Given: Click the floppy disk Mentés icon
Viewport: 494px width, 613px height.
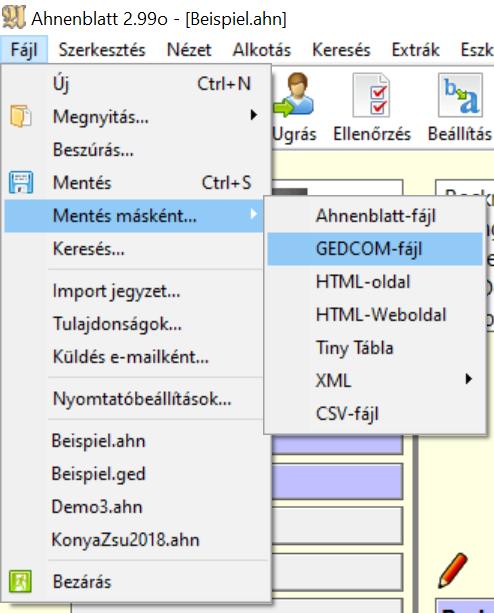Looking at the screenshot, I should [x=21, y=182].
